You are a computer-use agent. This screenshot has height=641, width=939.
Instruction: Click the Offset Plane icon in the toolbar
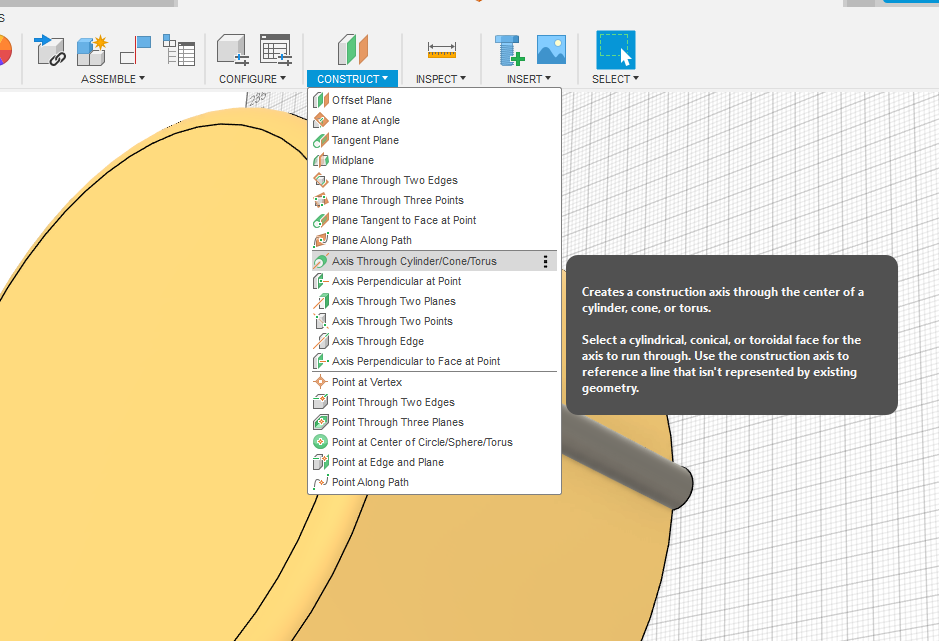point(352,49)
